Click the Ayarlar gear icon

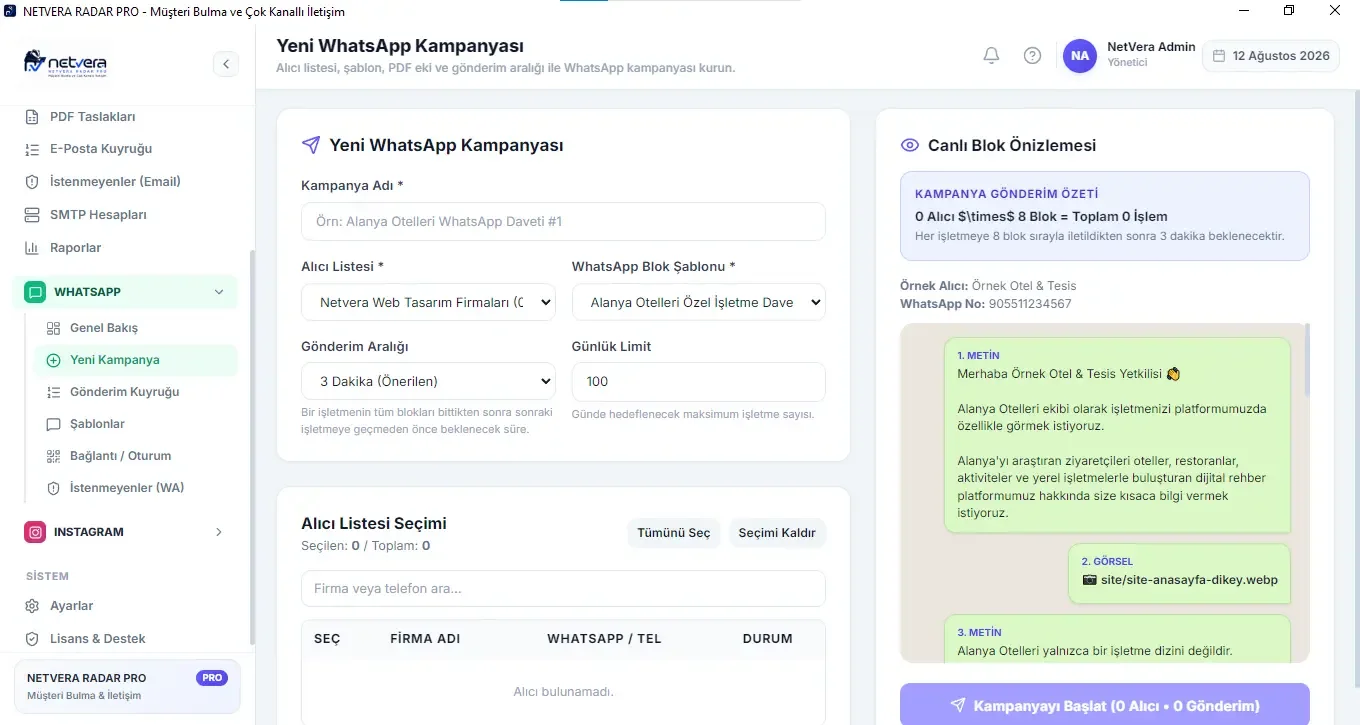tap(32, 606)
